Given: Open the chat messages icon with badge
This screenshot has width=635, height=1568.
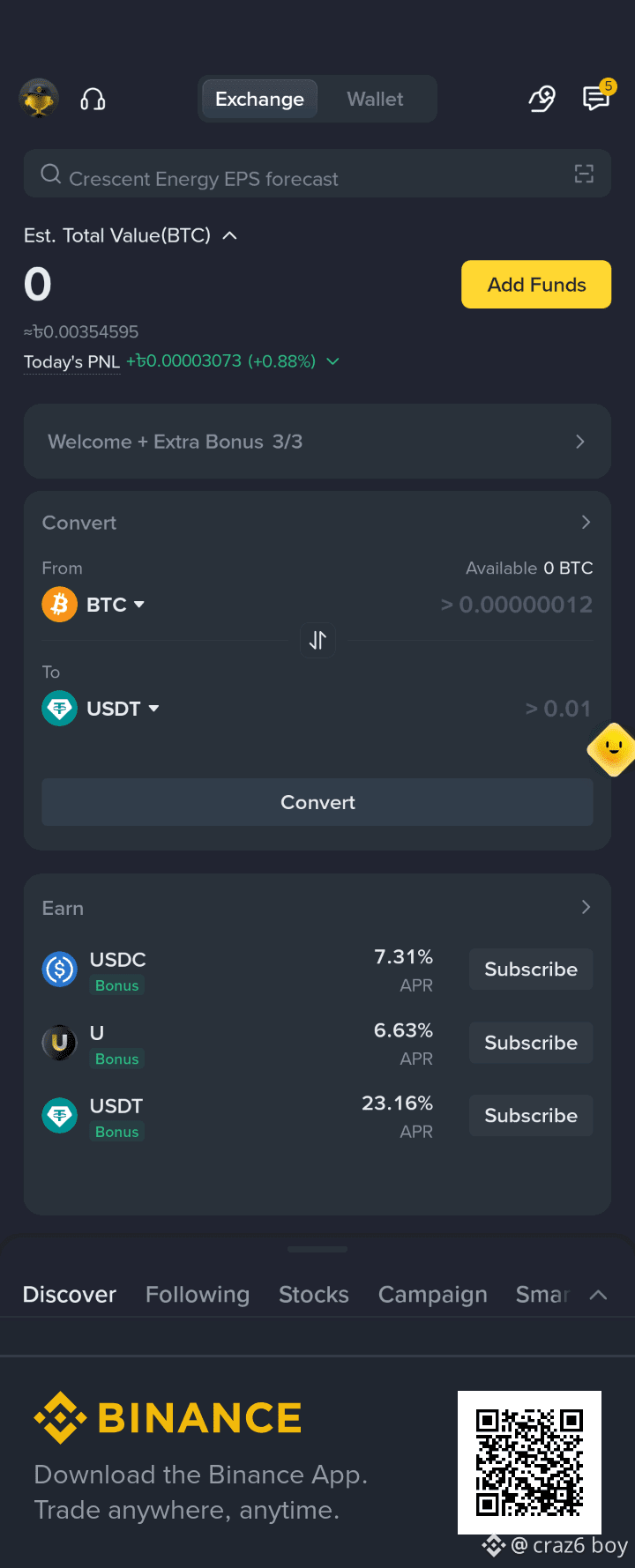Looking at the screenshot, I should point(598,97).
